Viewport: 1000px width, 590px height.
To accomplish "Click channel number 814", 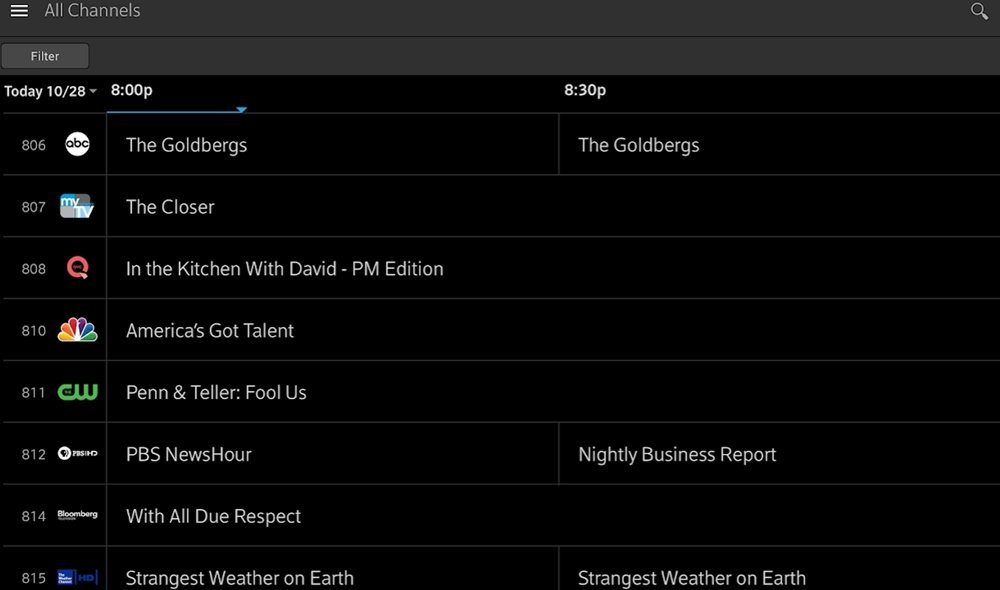I will [x=34, y=517].
